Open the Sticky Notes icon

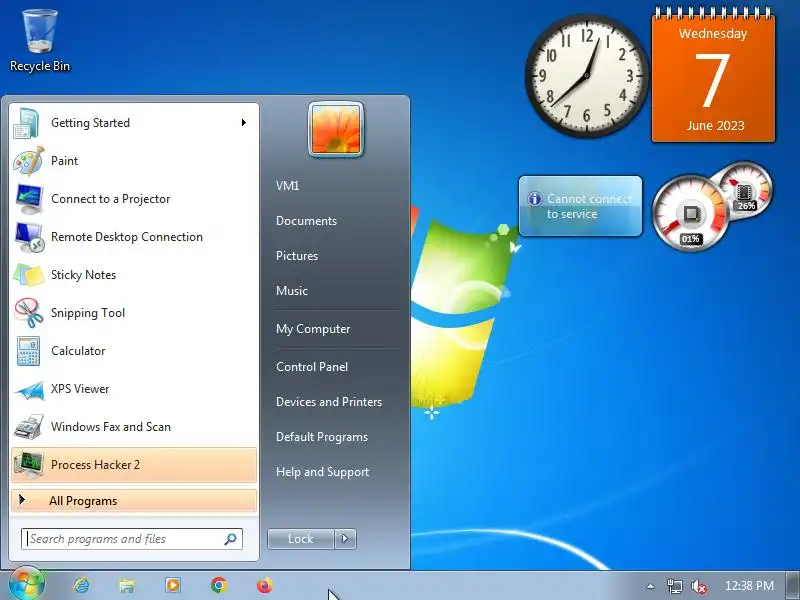click(x=28, y=275)
